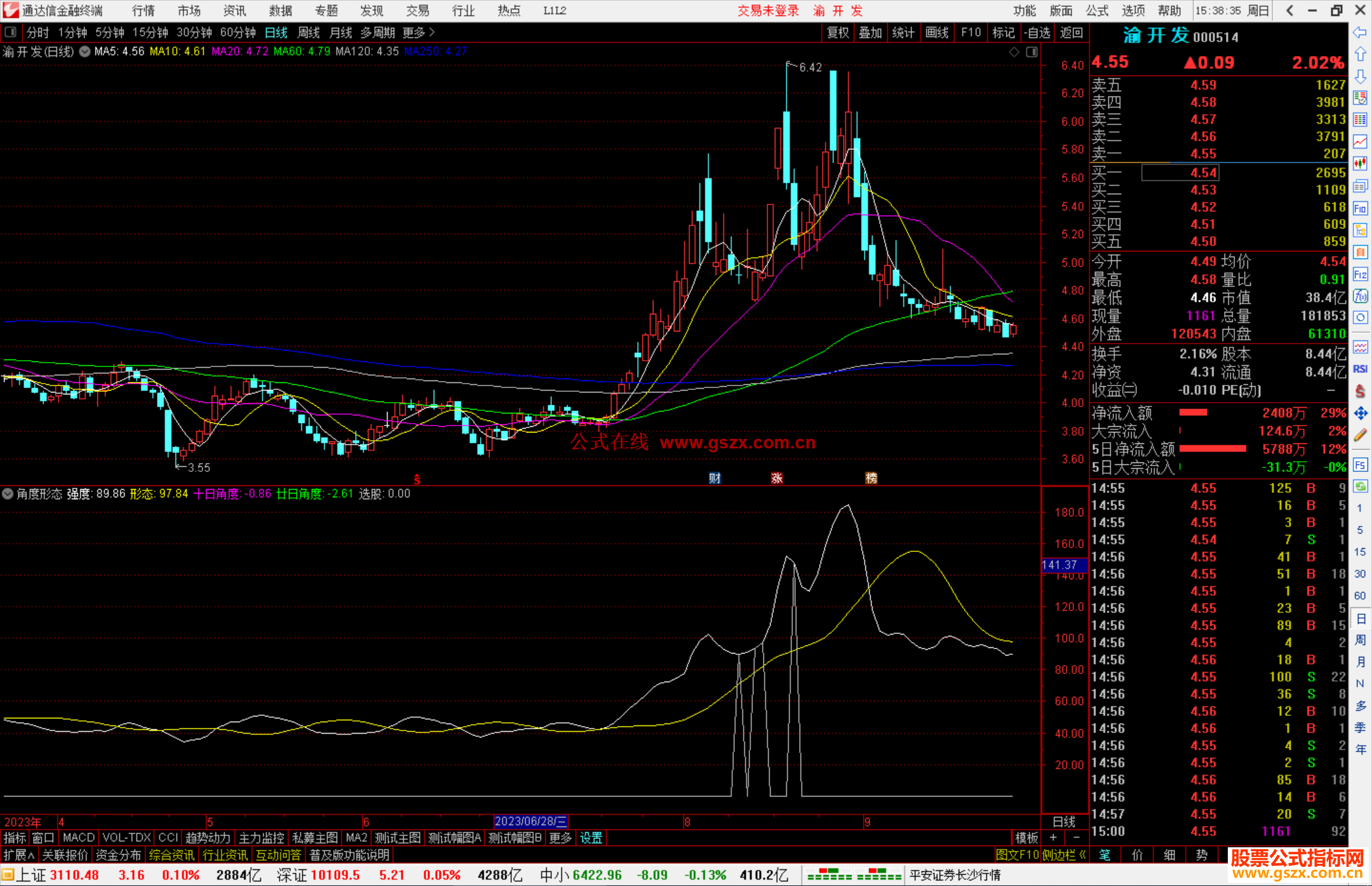This screenshot has width=1372, height=886.
Task: Click the 141.37 value marker on axis
Action: click(1063, 565)
